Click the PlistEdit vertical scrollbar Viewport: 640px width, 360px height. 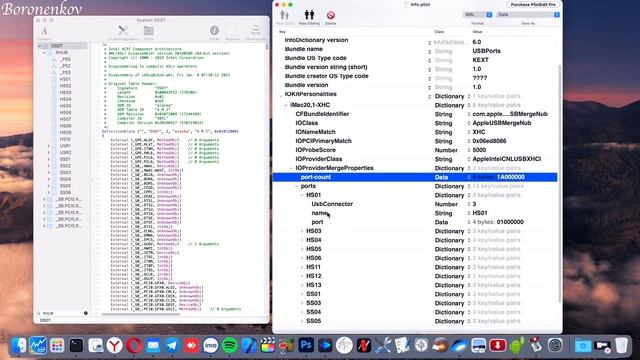click(559, 184)
